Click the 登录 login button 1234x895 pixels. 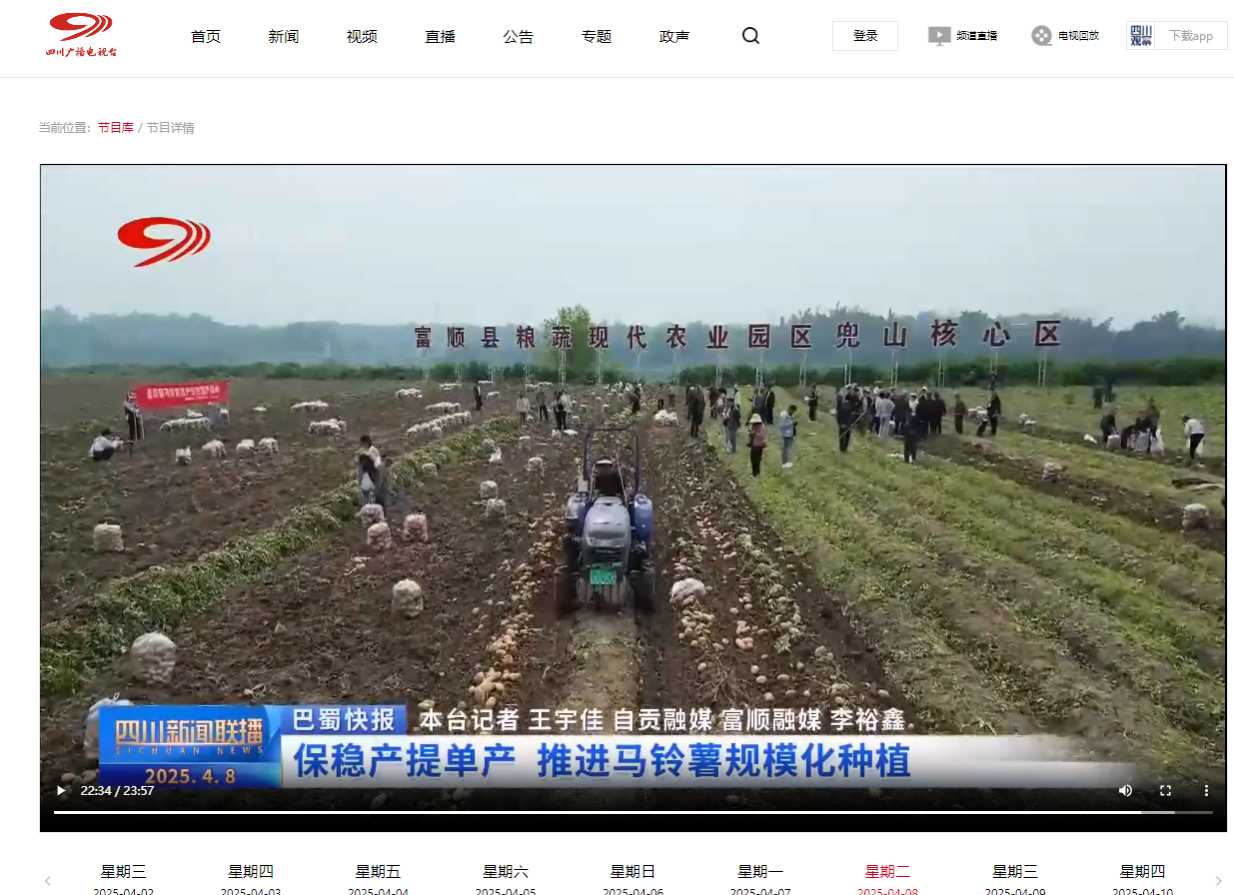[865, 36]
